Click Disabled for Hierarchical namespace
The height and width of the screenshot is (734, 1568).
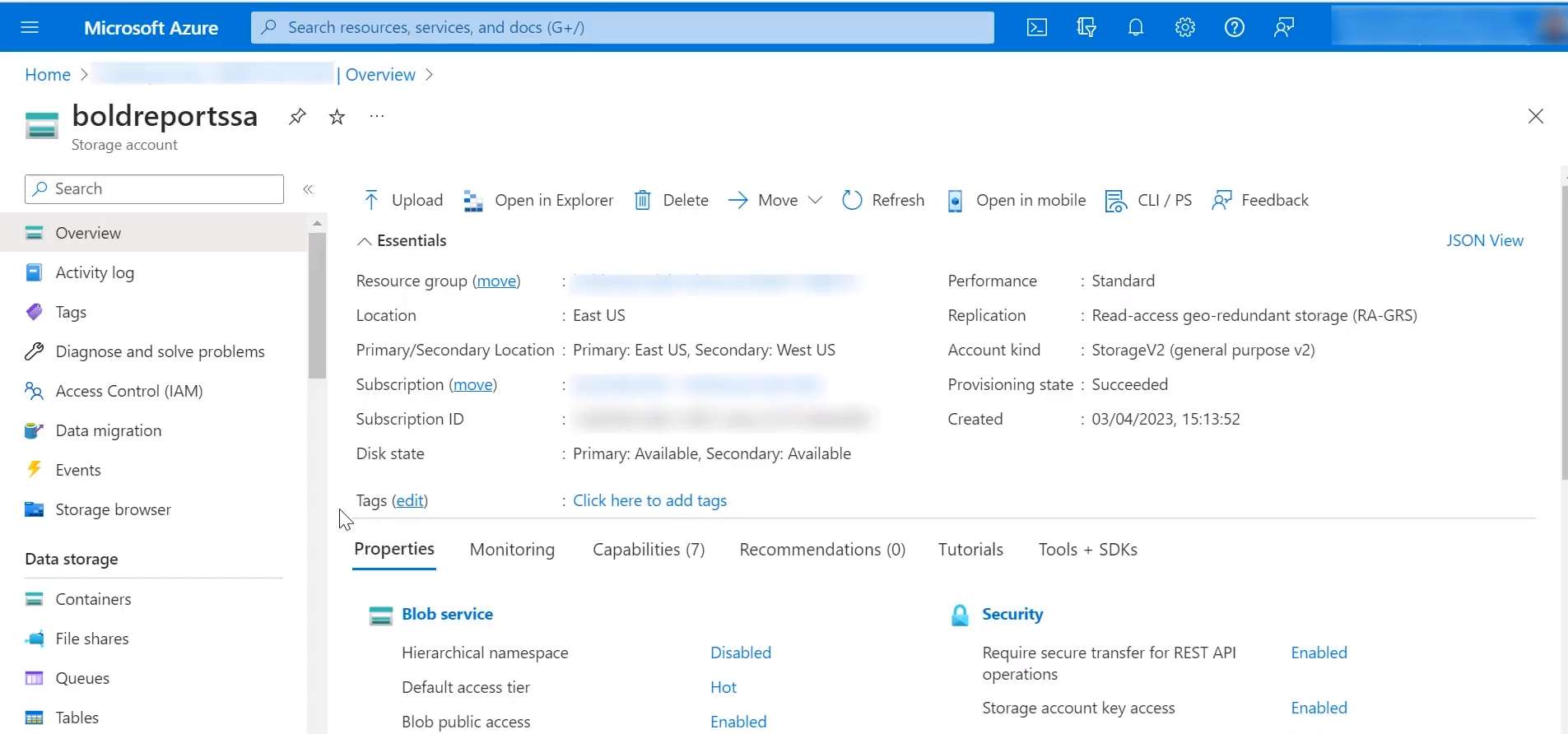point(741,653)
